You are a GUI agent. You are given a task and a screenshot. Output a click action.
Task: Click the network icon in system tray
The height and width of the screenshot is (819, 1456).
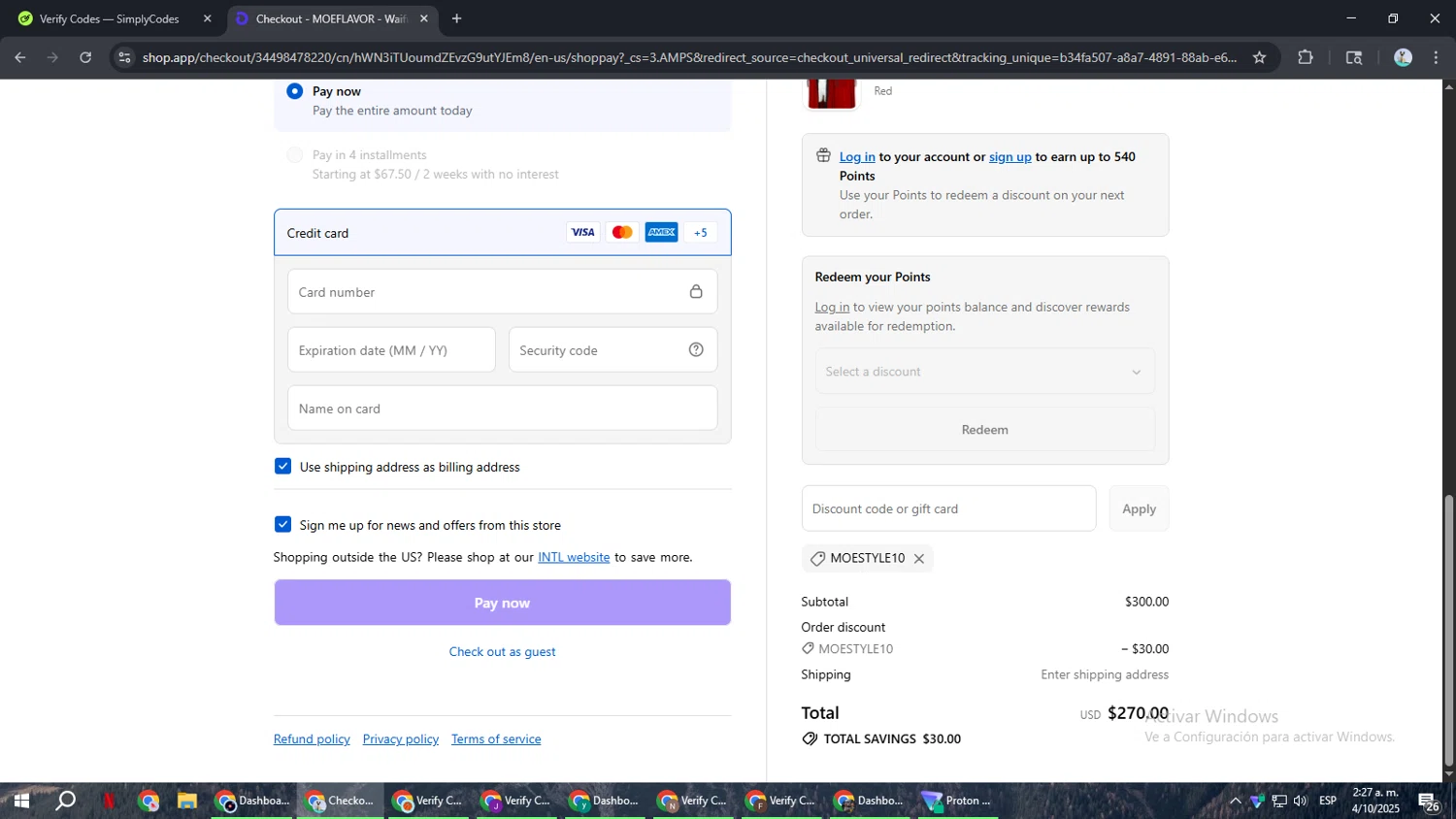coord(1279,801)
